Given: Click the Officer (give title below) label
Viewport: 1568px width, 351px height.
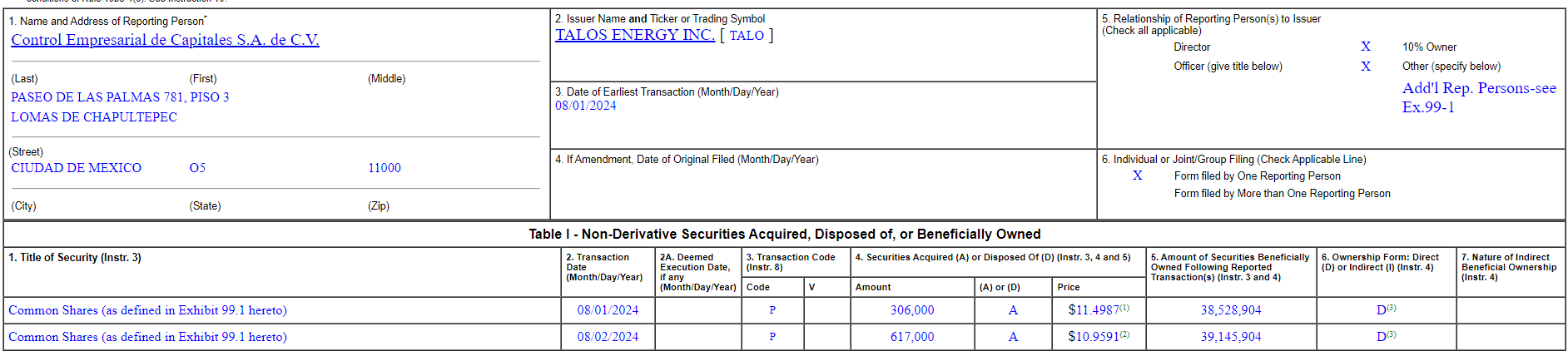Looking at the screenshot, I should pyautogui.click(x=1228, y=67).
